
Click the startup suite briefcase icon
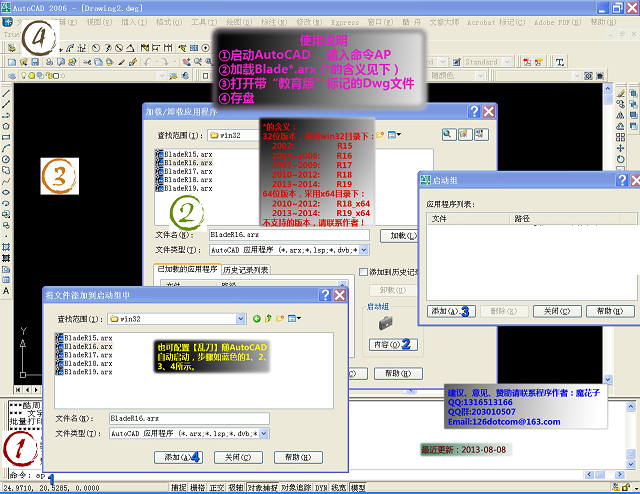click(384, 322)
